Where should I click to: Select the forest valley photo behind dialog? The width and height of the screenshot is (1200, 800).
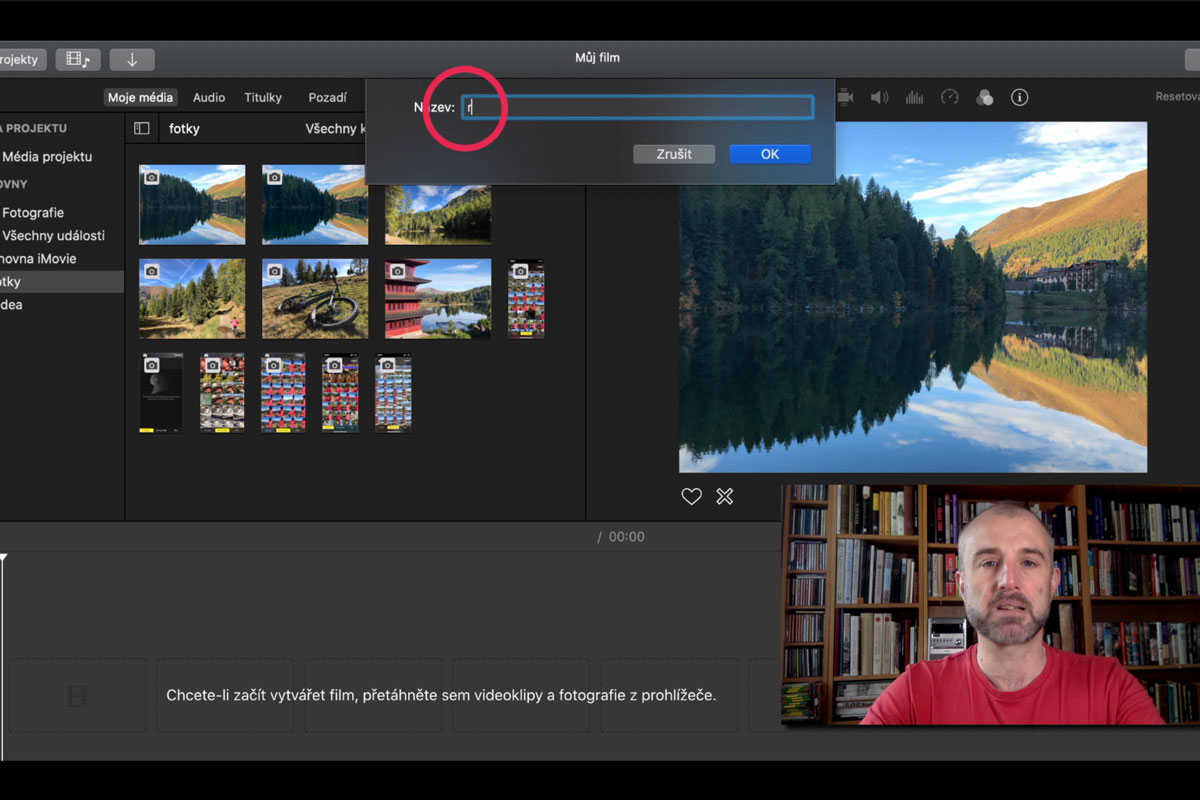438,213
